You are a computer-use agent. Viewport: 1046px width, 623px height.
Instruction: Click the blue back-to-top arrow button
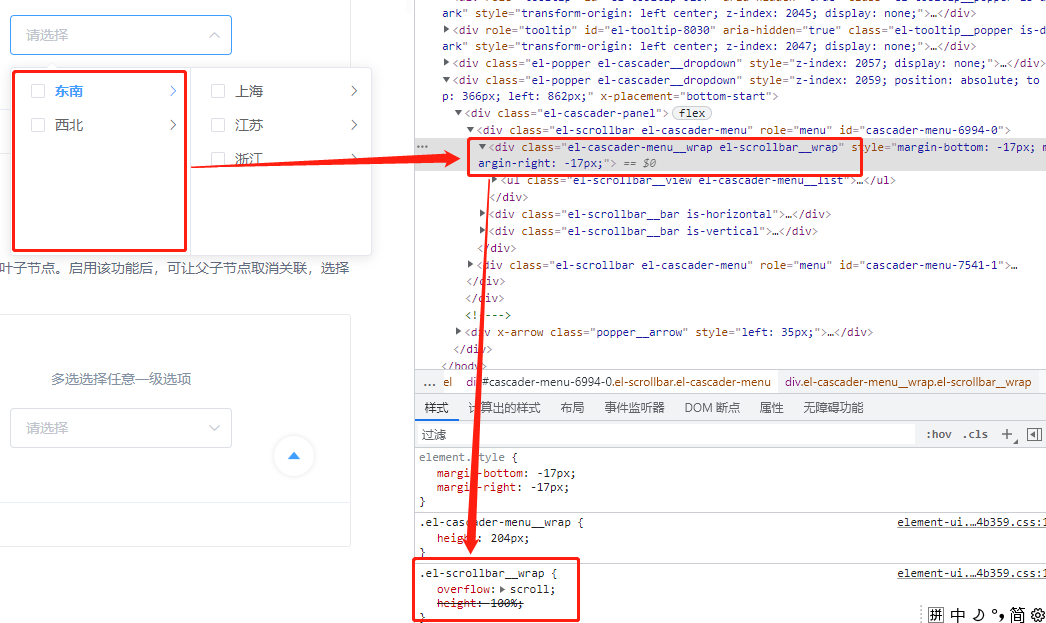click(293, 456)
